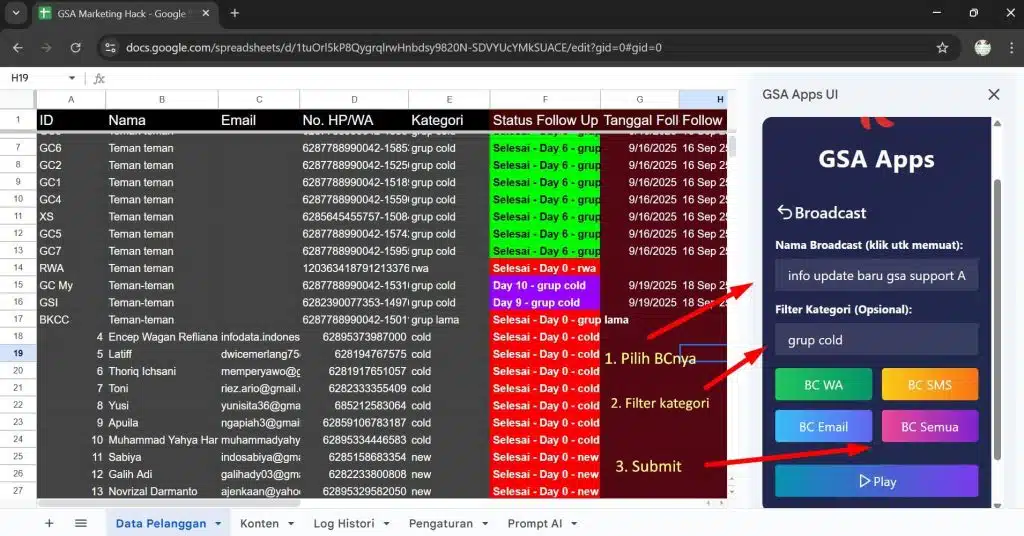Viewport: 1024px width, 536px height.
Task: Switch to the Prompt AI sheet
Action: point(535,524)
